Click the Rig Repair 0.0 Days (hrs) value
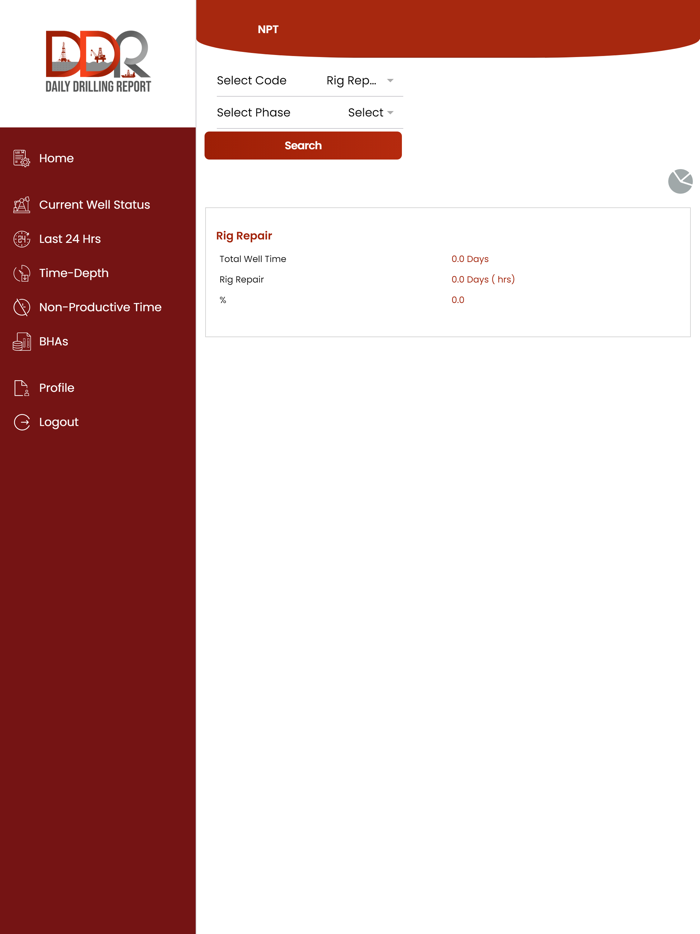The width and height of the screenshot is (700, 934). (x=483, y=280)
